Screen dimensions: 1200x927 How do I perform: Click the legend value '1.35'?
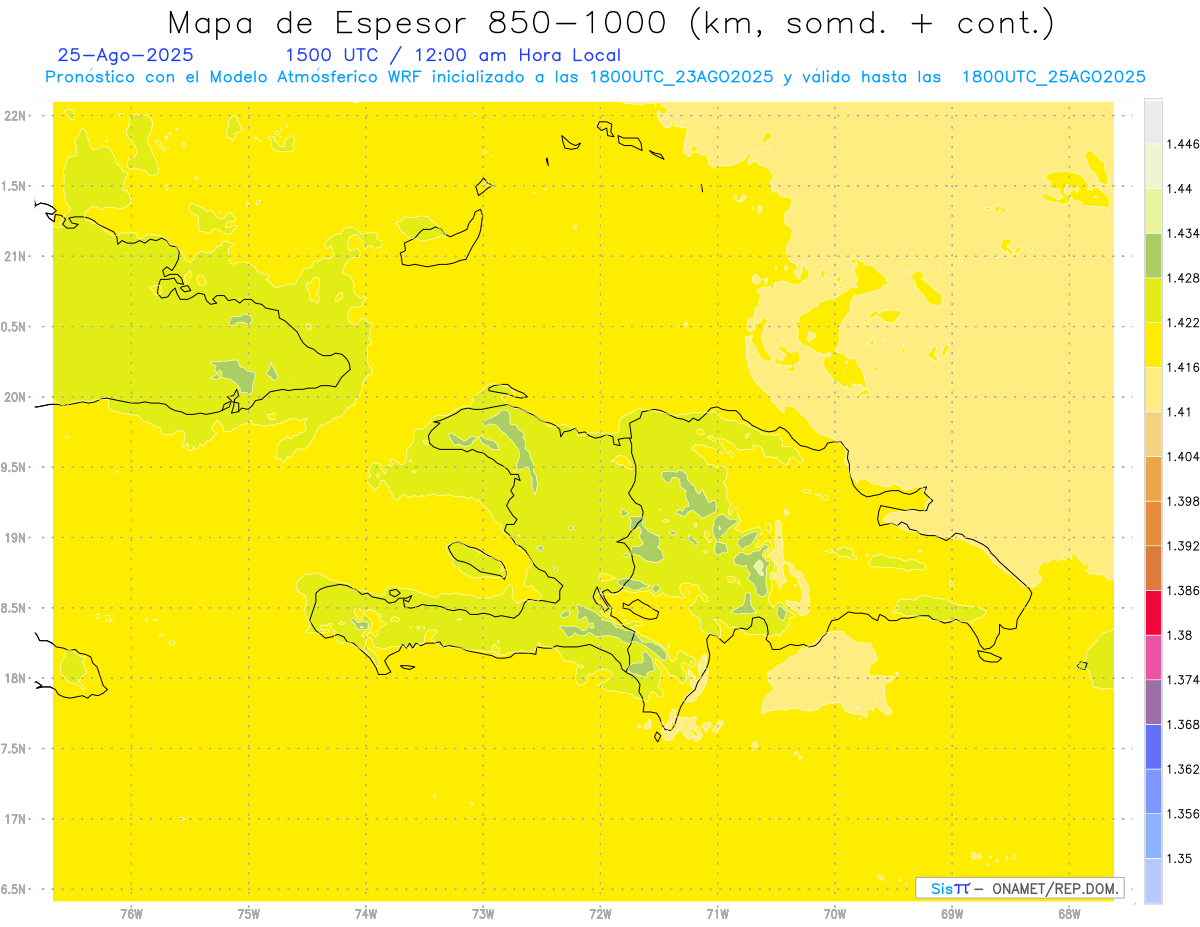tap(1178, 858)
